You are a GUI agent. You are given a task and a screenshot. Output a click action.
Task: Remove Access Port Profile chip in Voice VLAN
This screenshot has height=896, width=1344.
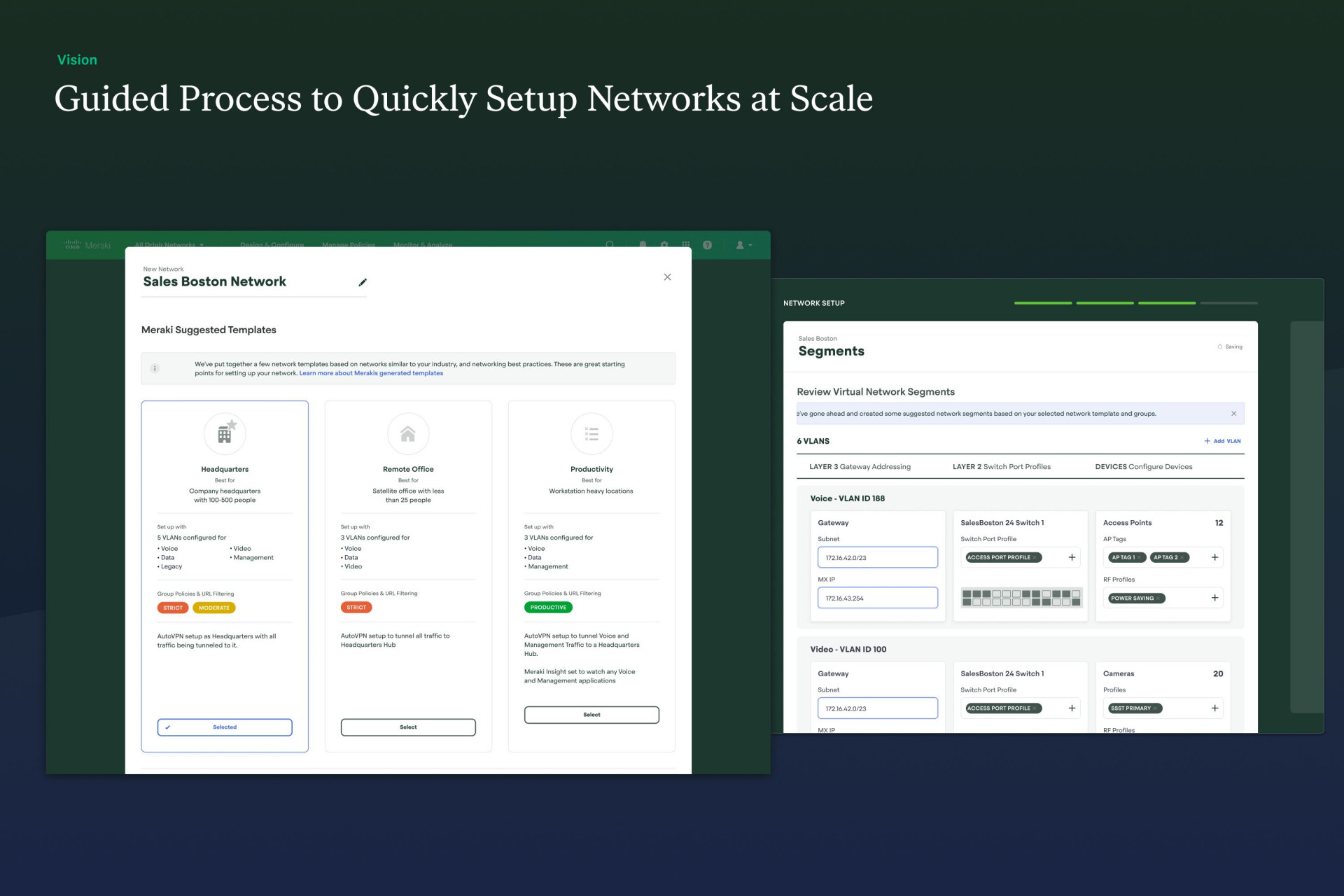(1035, 558)
